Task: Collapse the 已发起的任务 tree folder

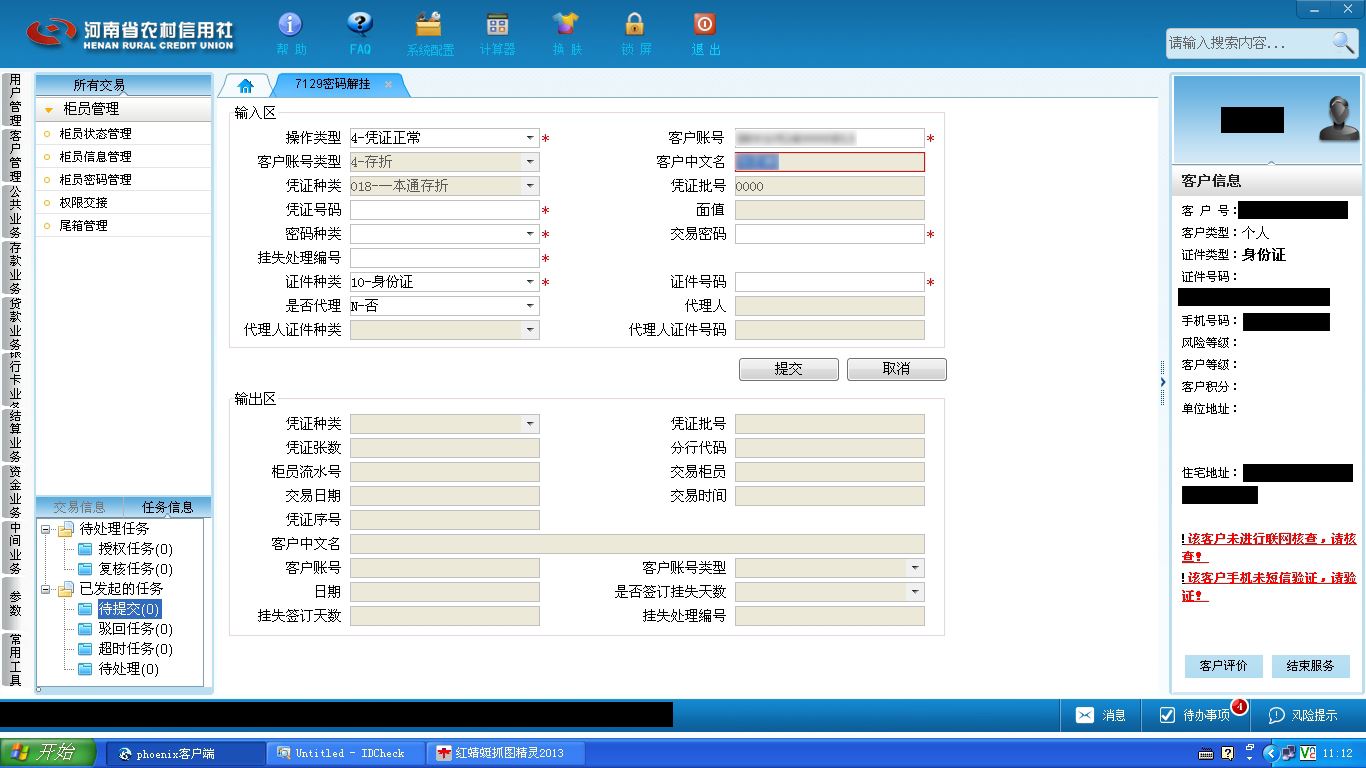Action: (45, 589)
